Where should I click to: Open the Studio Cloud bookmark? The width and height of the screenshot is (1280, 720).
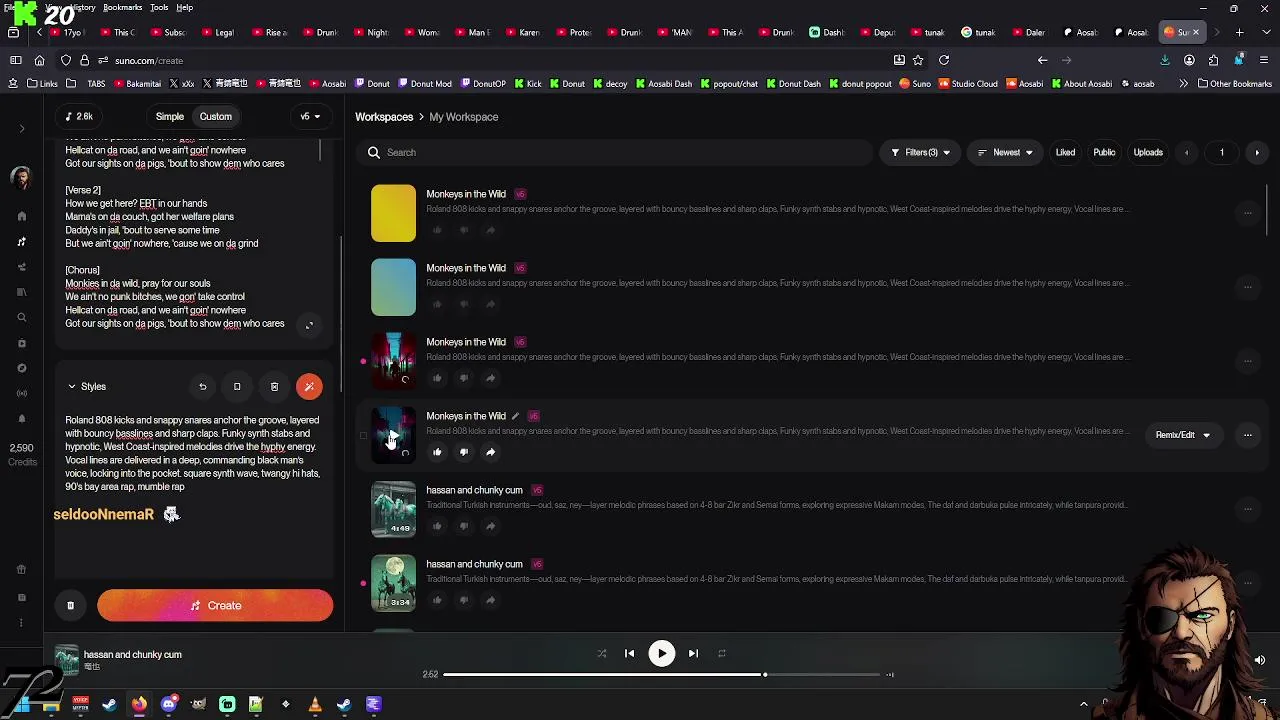(x=968, y=84)
